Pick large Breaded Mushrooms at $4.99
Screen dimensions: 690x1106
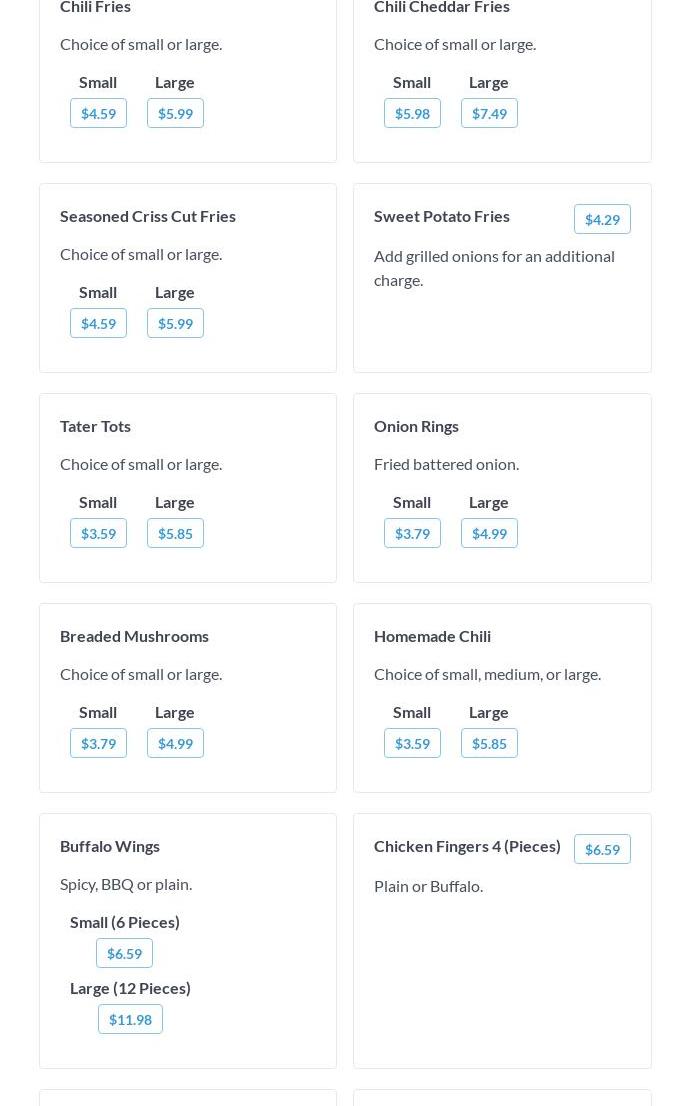[175, 743]
